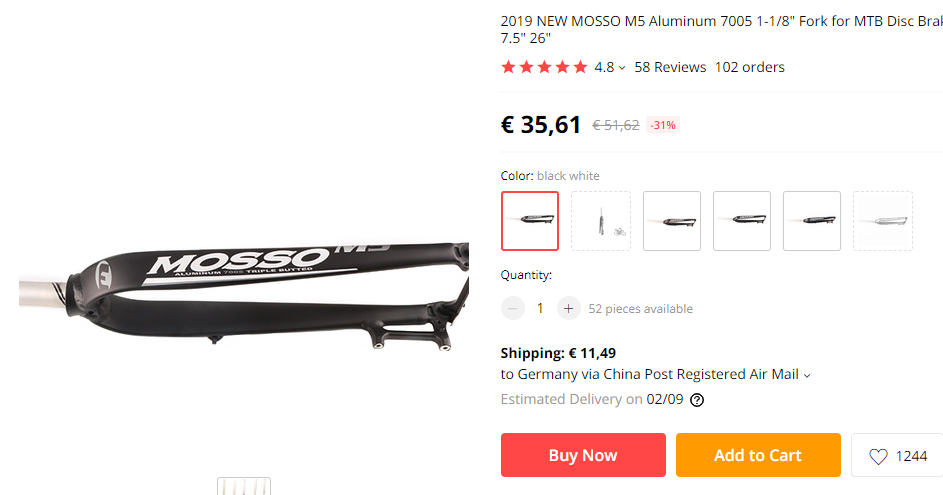Select the second color option with full fork
This screenshot has width=943, height=495.
[x=601, y=221]
